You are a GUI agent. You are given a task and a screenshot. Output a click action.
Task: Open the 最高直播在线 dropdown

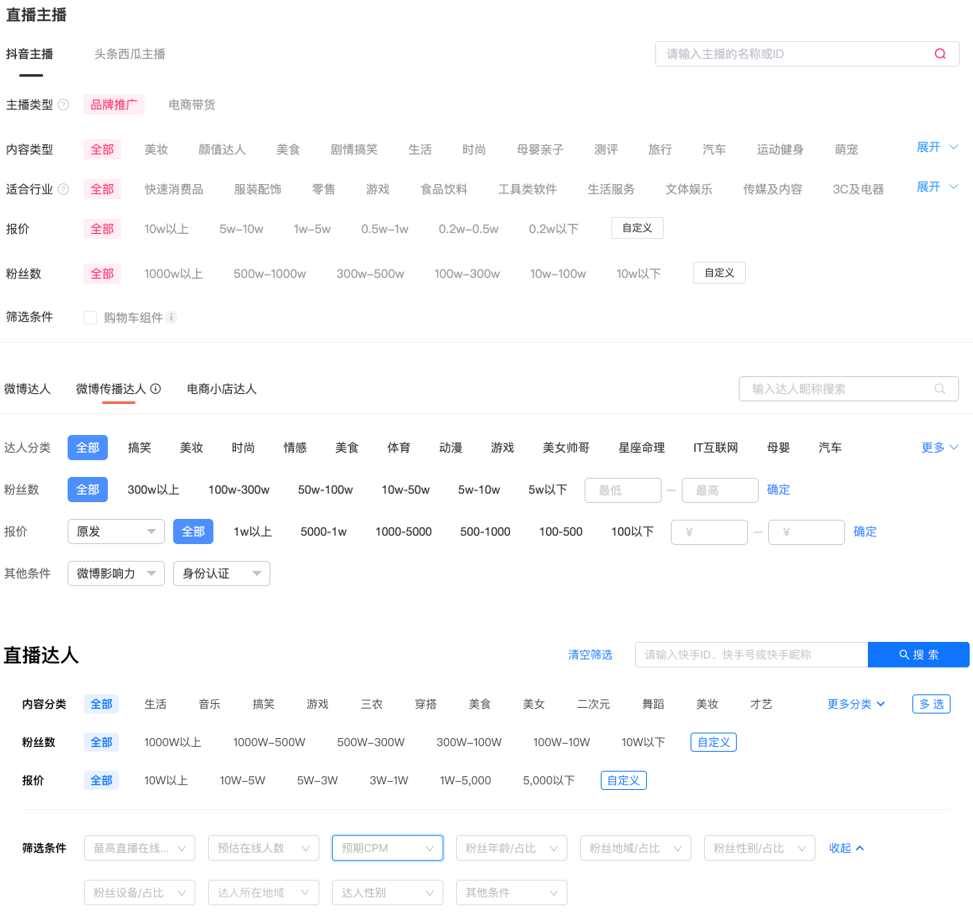pyautogui.click(x=140, y=848)
